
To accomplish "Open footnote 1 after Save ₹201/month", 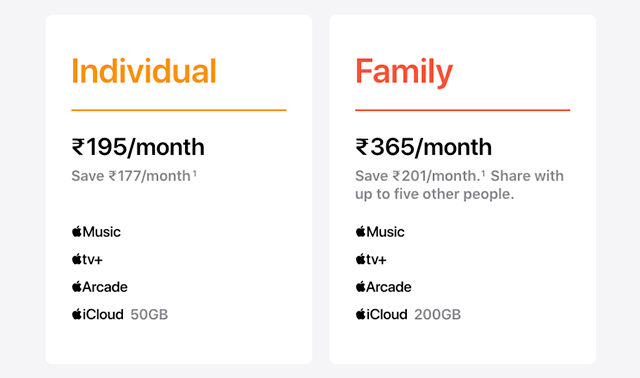I will [483, 173].
